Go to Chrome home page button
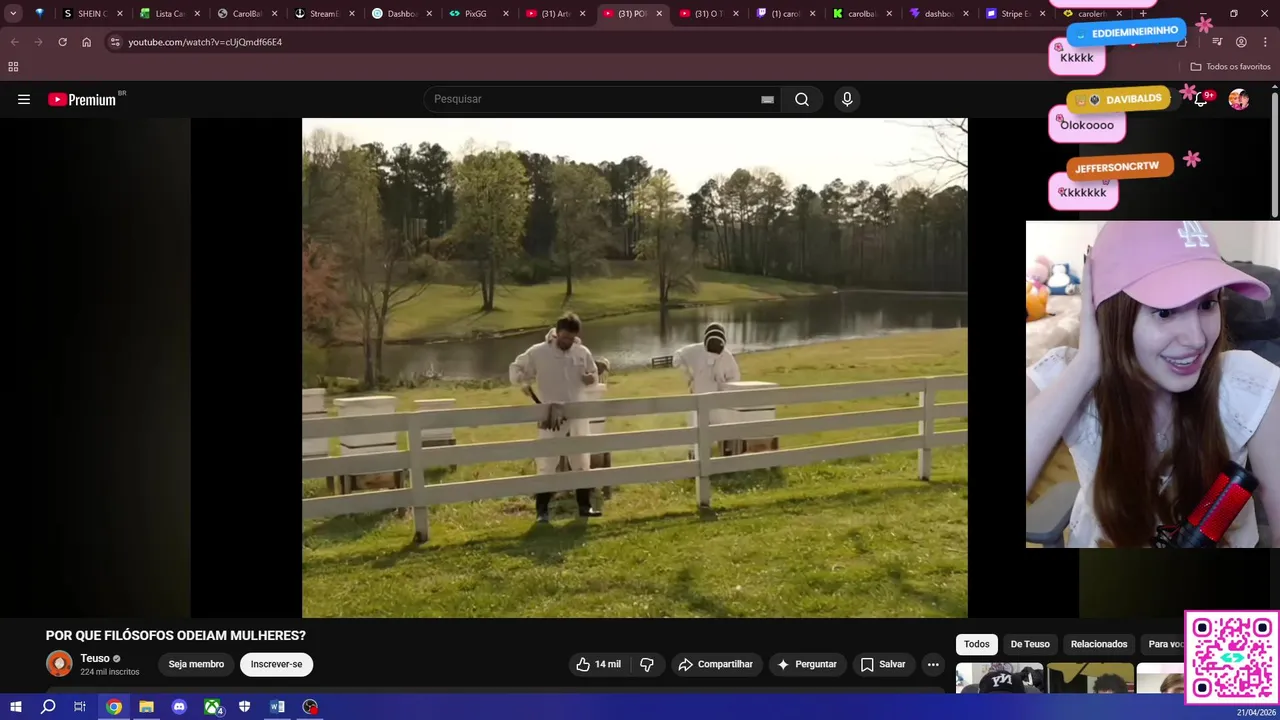The image size is (1280, 720). (87, 42)
